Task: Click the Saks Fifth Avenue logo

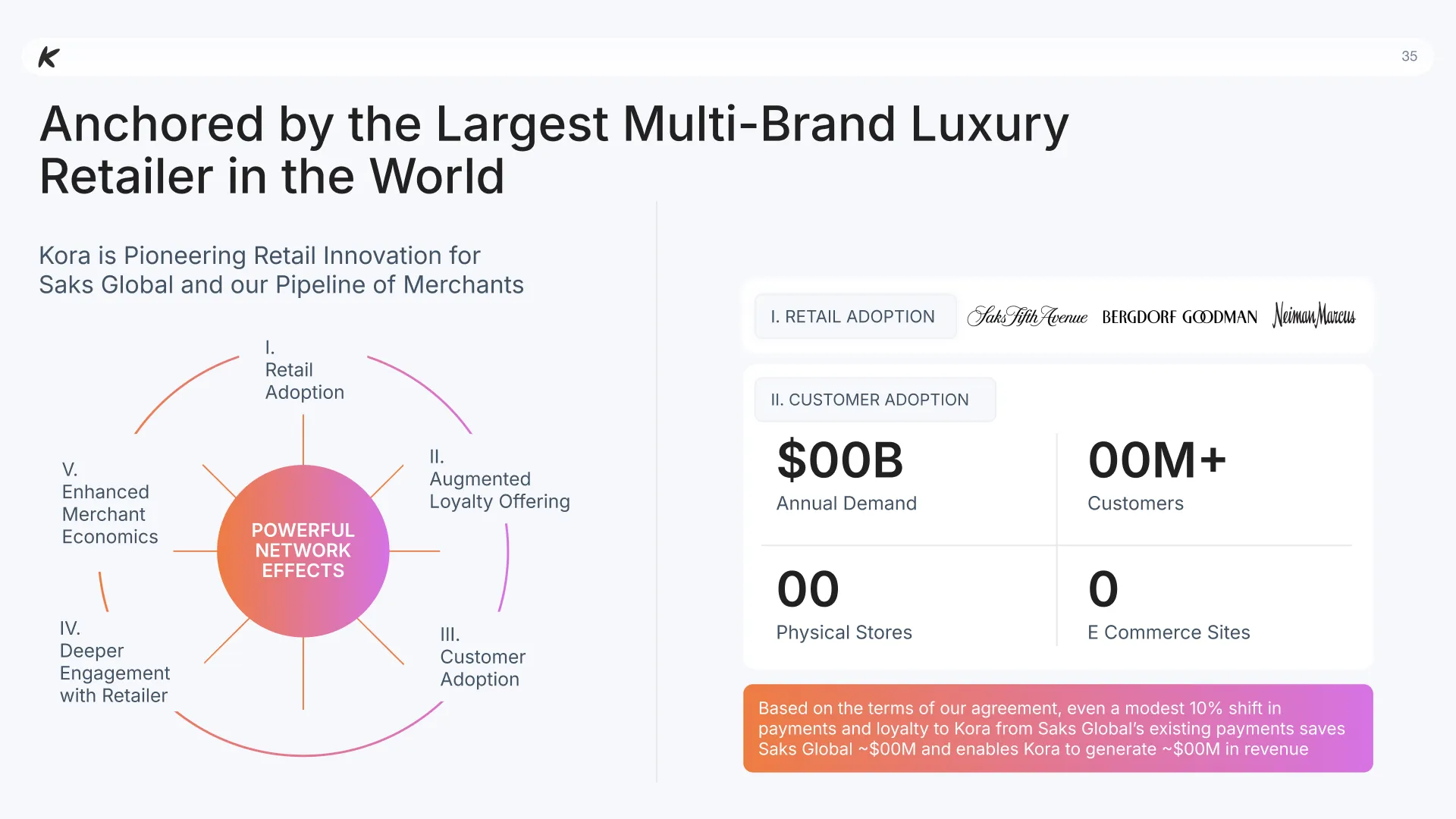Action: coord(1027,316)
